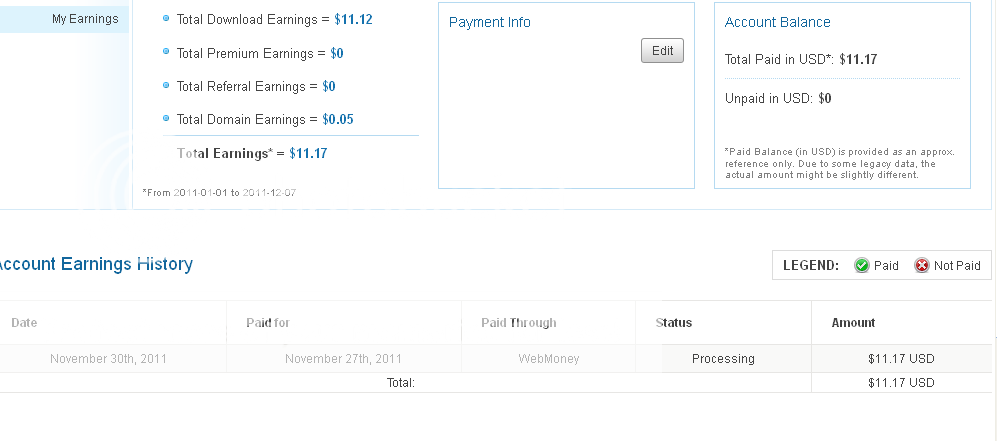Click the Total Domain Earnings bullet icon
The height and width of the screenshot is (441, 997).
(x=165, y=119)
